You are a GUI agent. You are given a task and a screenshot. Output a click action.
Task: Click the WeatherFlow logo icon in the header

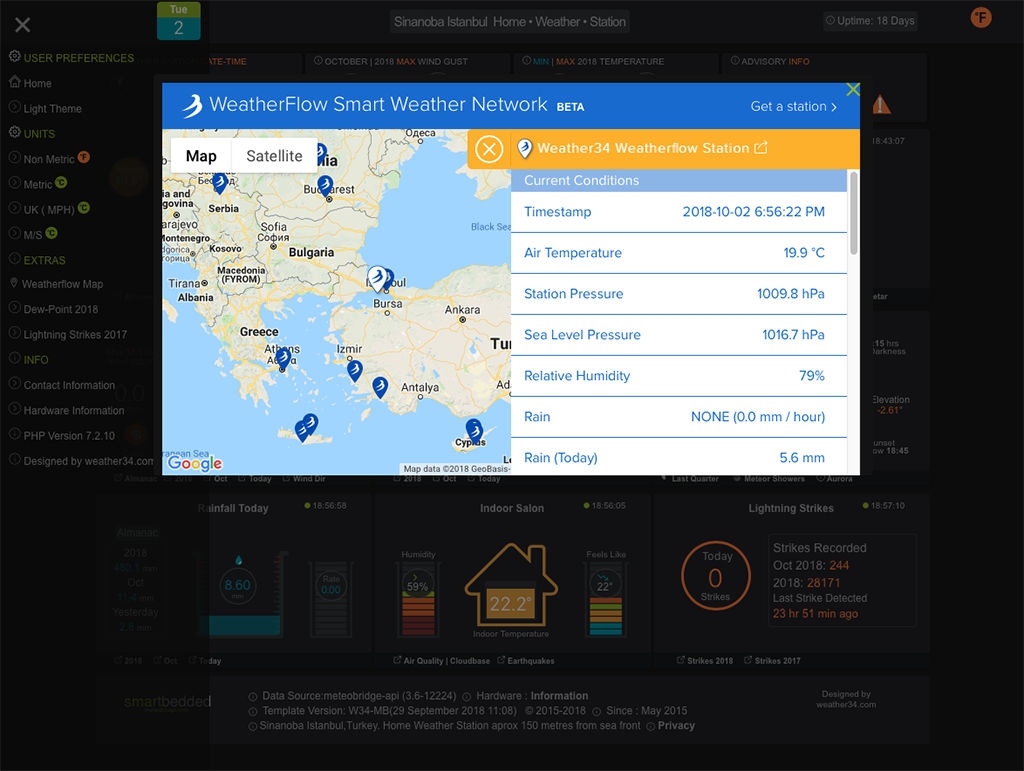pyautogui.click(x=192, y=105)
